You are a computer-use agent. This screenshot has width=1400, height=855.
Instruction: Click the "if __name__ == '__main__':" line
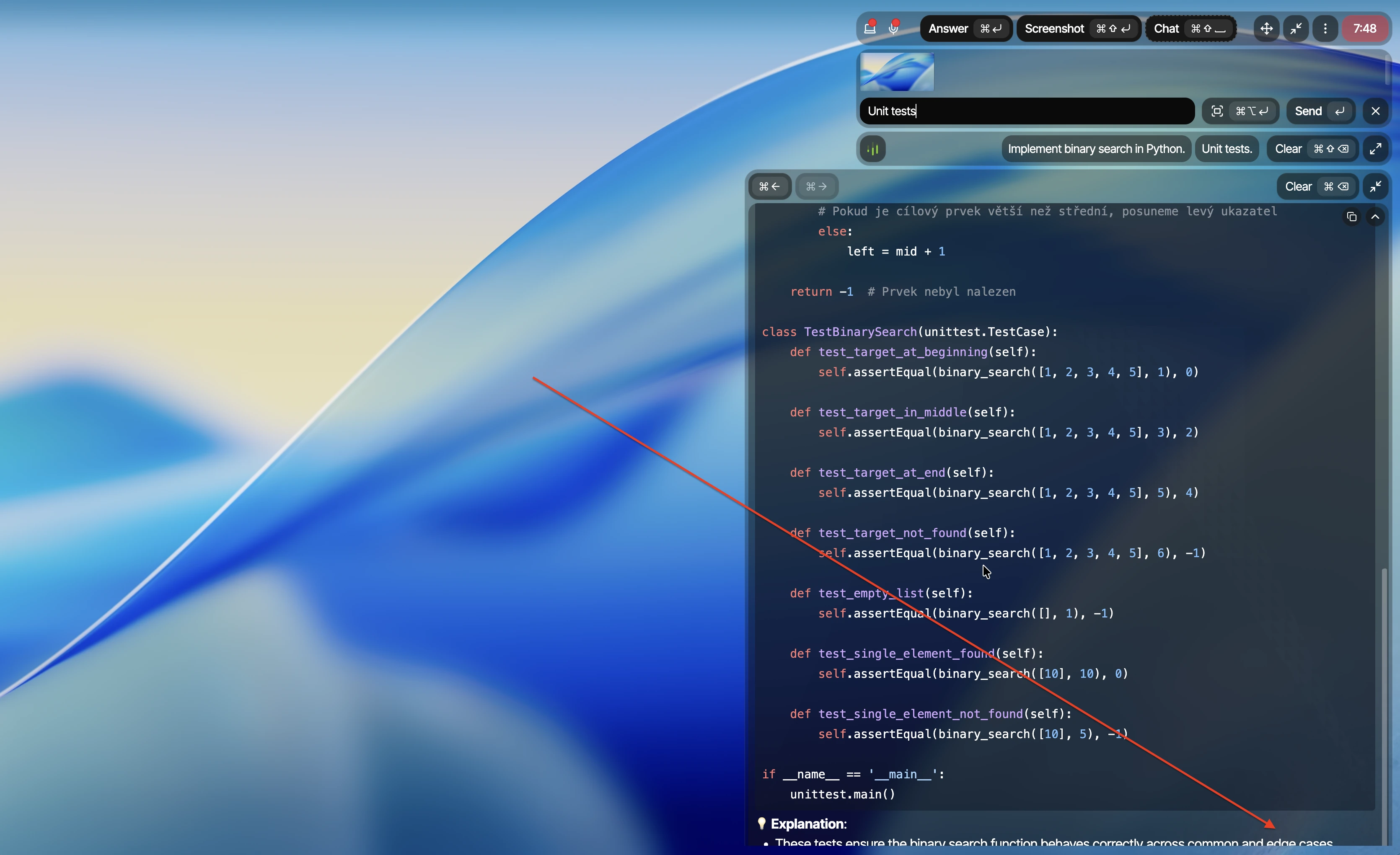pos(853,774)
